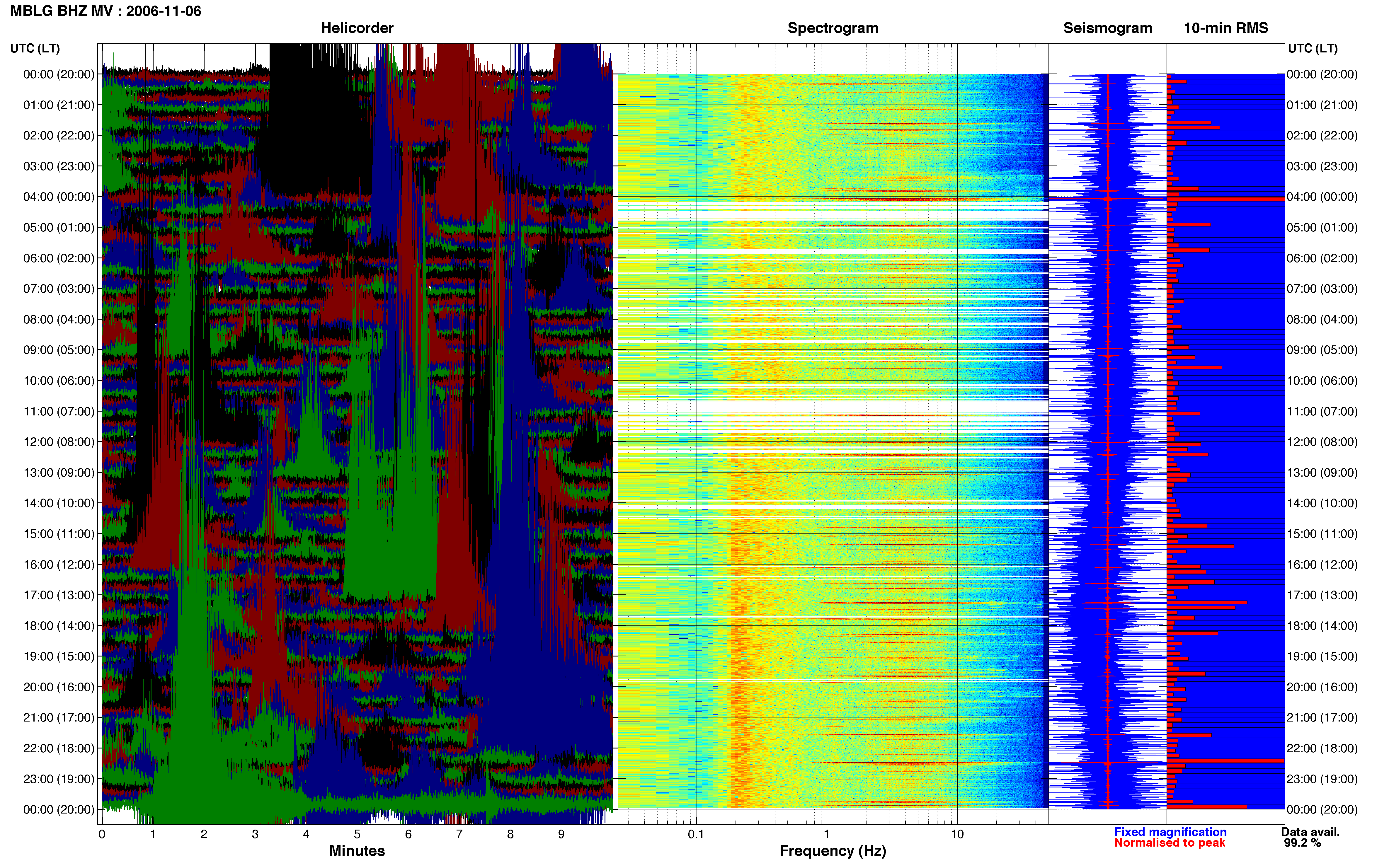Click '18:00 (14:00)' beside the RMS panel
Viewport: 1389px width, 868px height.
[1322, 626]
